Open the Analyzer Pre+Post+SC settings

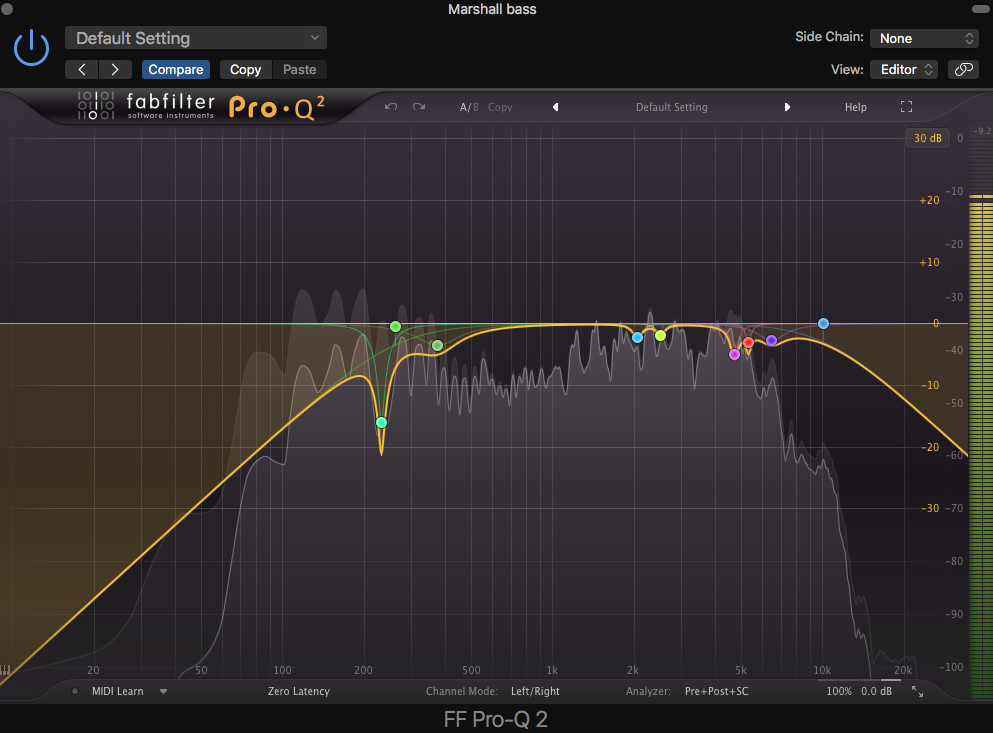tap(716, 691)
